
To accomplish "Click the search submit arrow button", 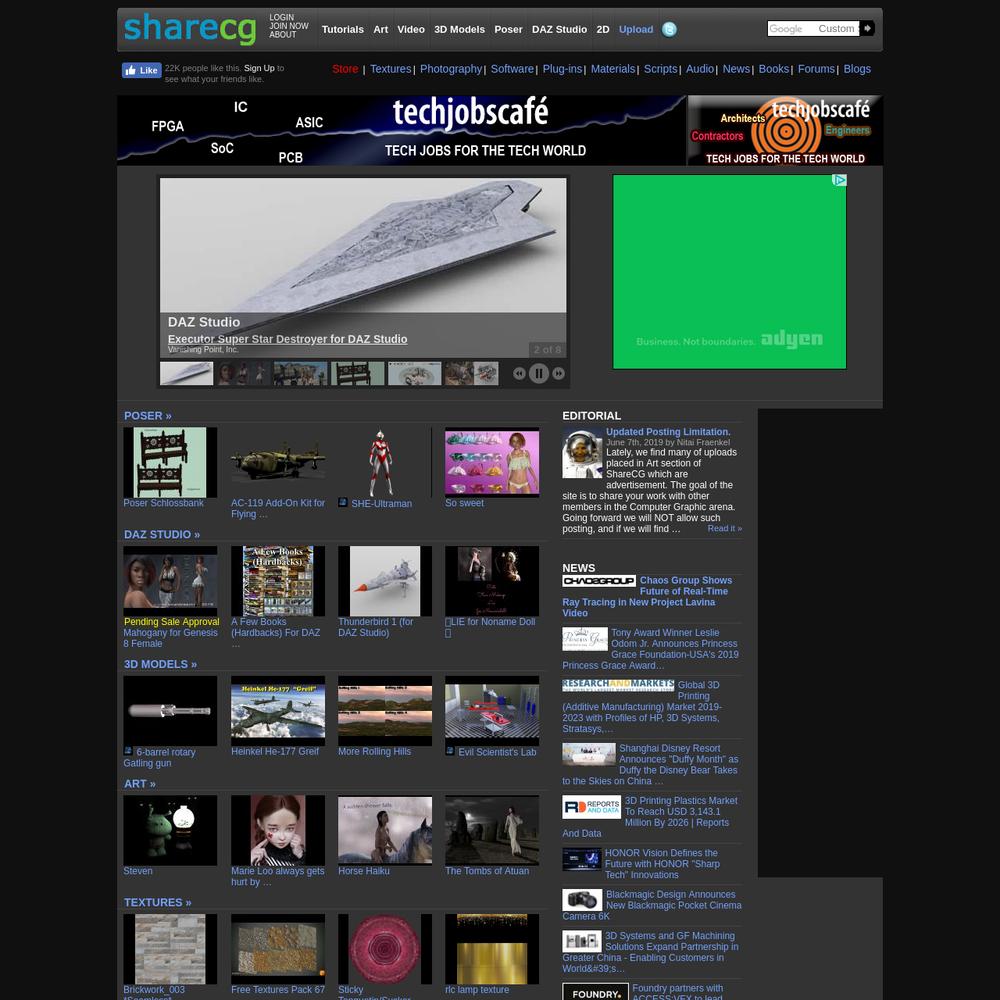I will (x=867, y=29).
